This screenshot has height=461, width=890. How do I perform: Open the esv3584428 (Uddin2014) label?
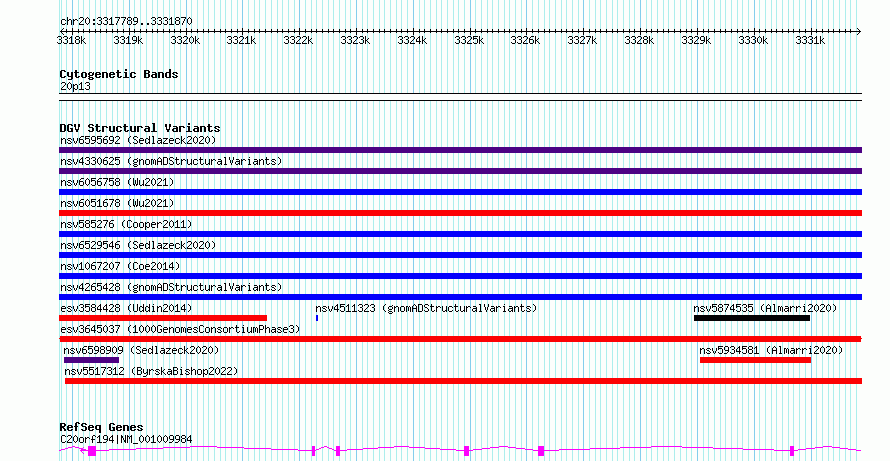click(126, 308)
